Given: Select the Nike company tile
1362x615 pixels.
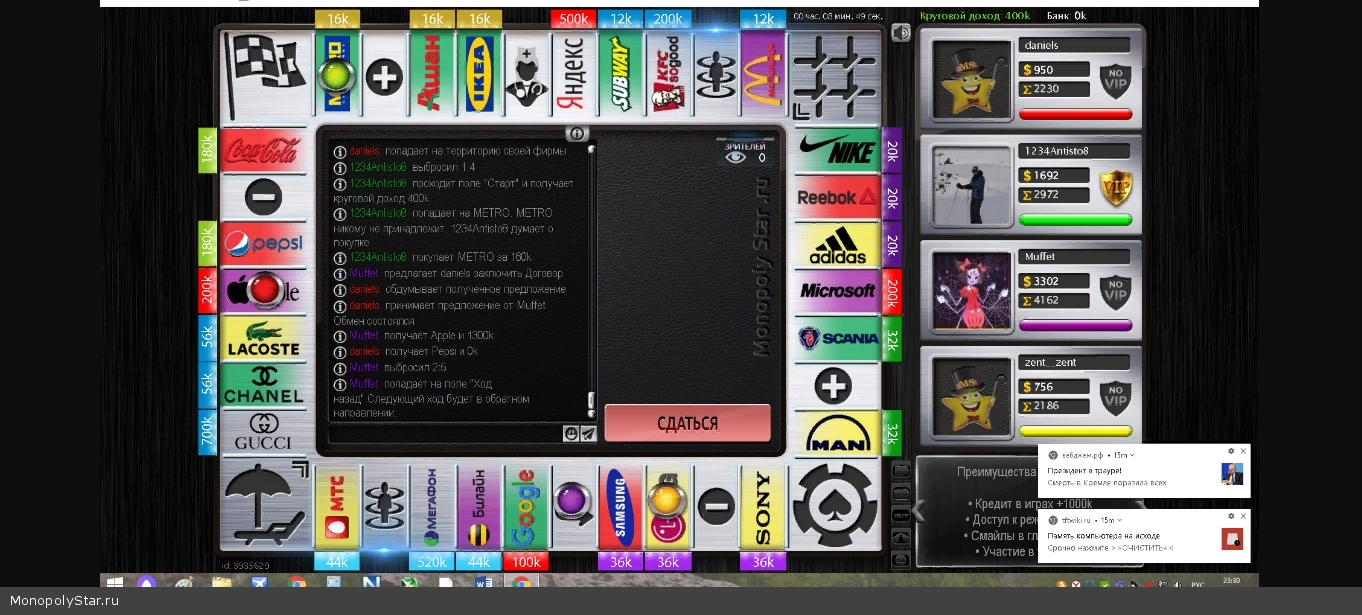Looking at the screenshot, I should [837, 150].
